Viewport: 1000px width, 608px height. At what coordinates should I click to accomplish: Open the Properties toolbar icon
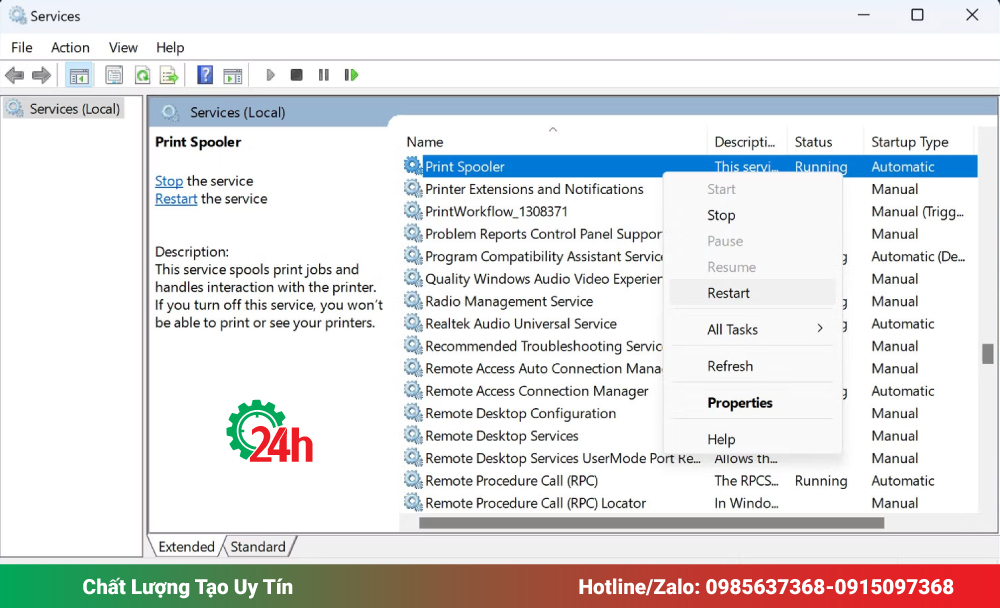tap(114, 75)
